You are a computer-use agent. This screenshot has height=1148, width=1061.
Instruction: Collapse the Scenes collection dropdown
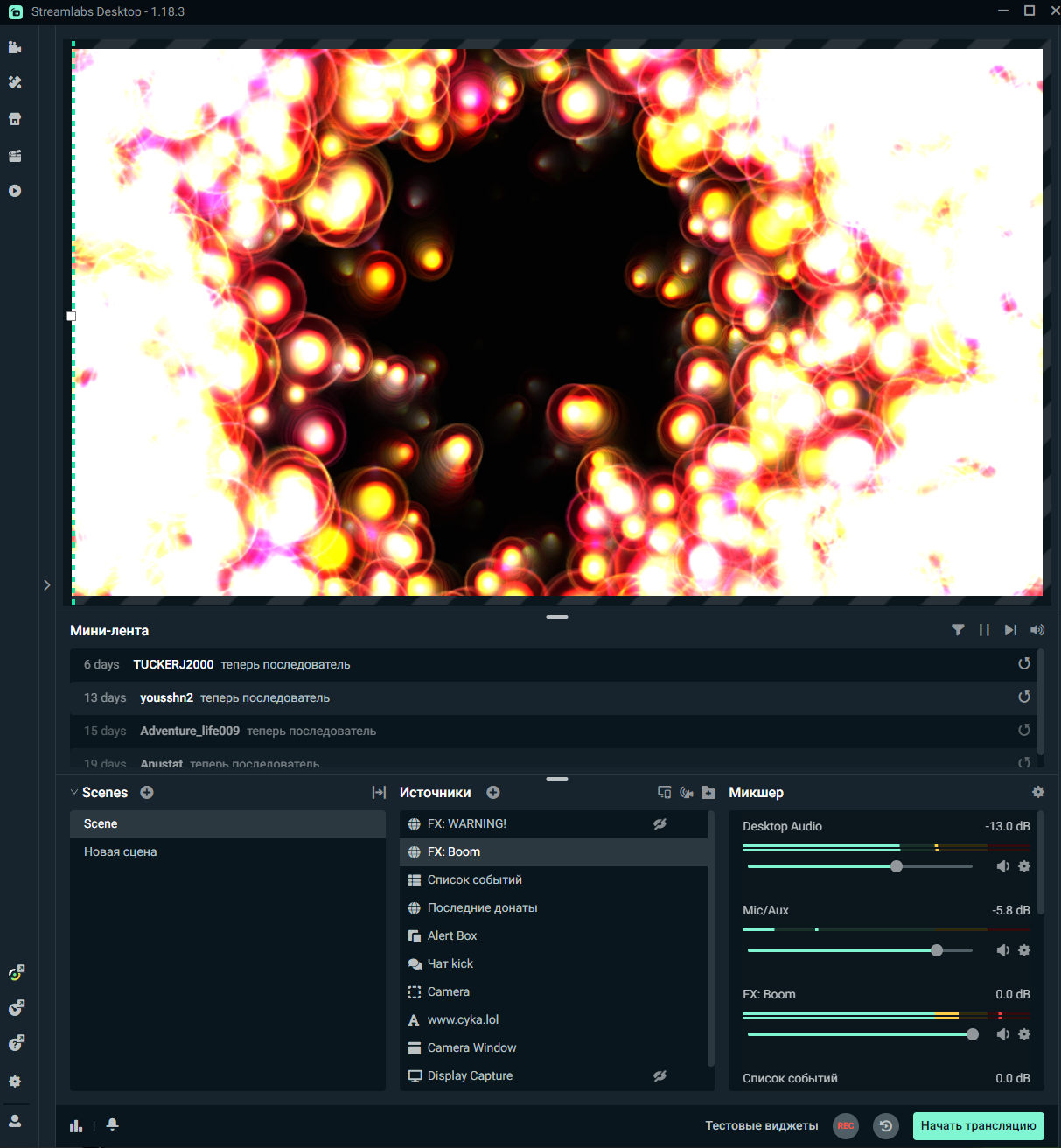click(74, 792)
